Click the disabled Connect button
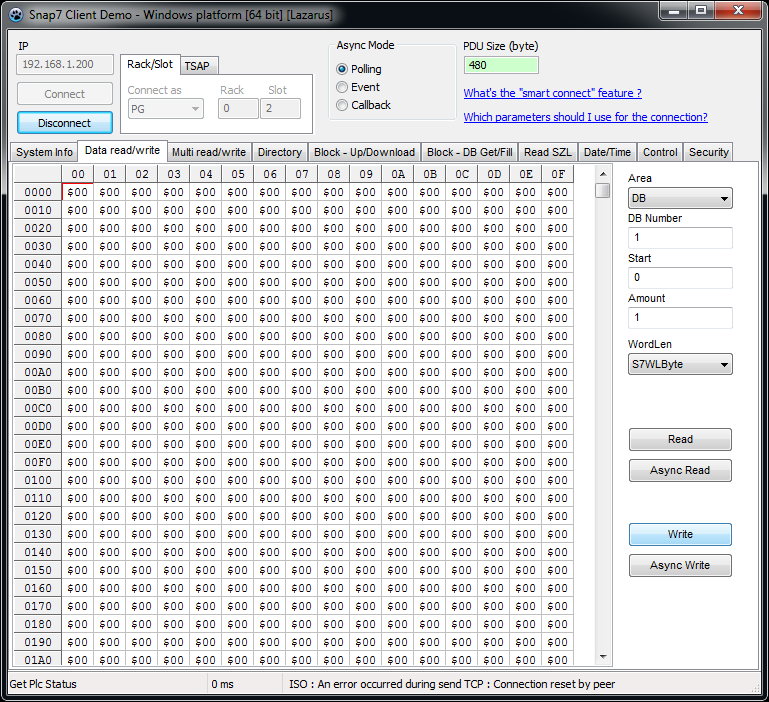 click(x=65, y=94)
